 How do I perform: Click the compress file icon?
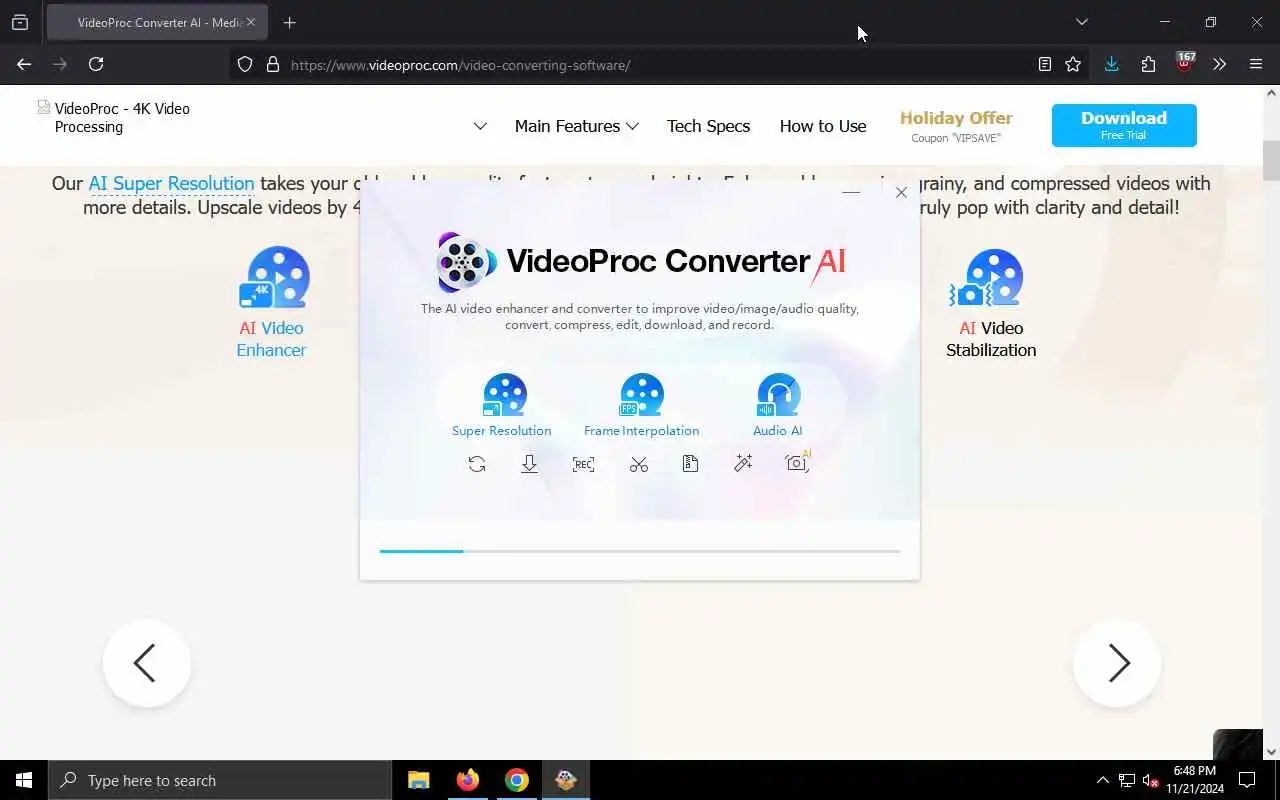(x=690, y=464)
